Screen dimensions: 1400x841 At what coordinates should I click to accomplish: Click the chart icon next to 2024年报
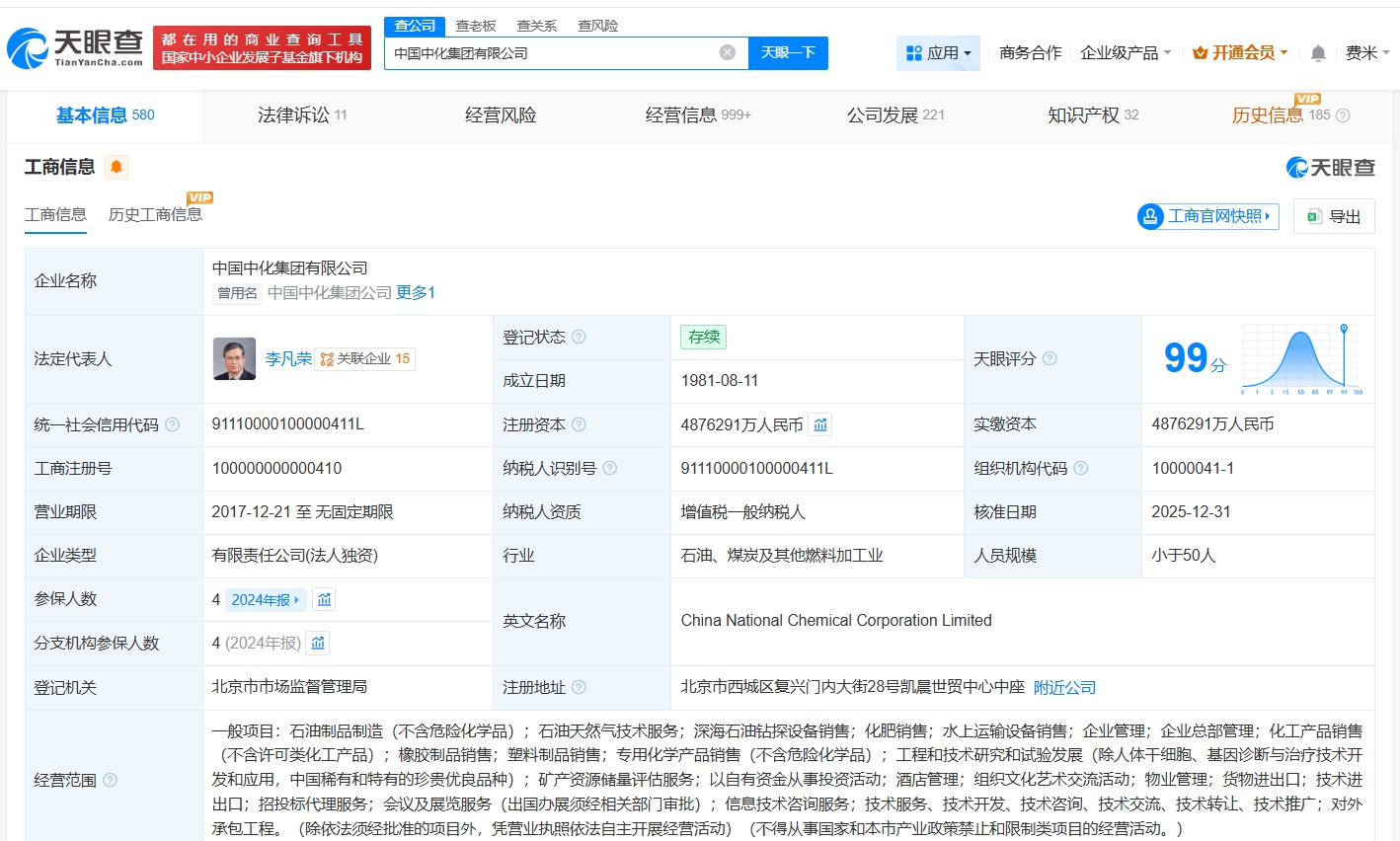point(324,599)
